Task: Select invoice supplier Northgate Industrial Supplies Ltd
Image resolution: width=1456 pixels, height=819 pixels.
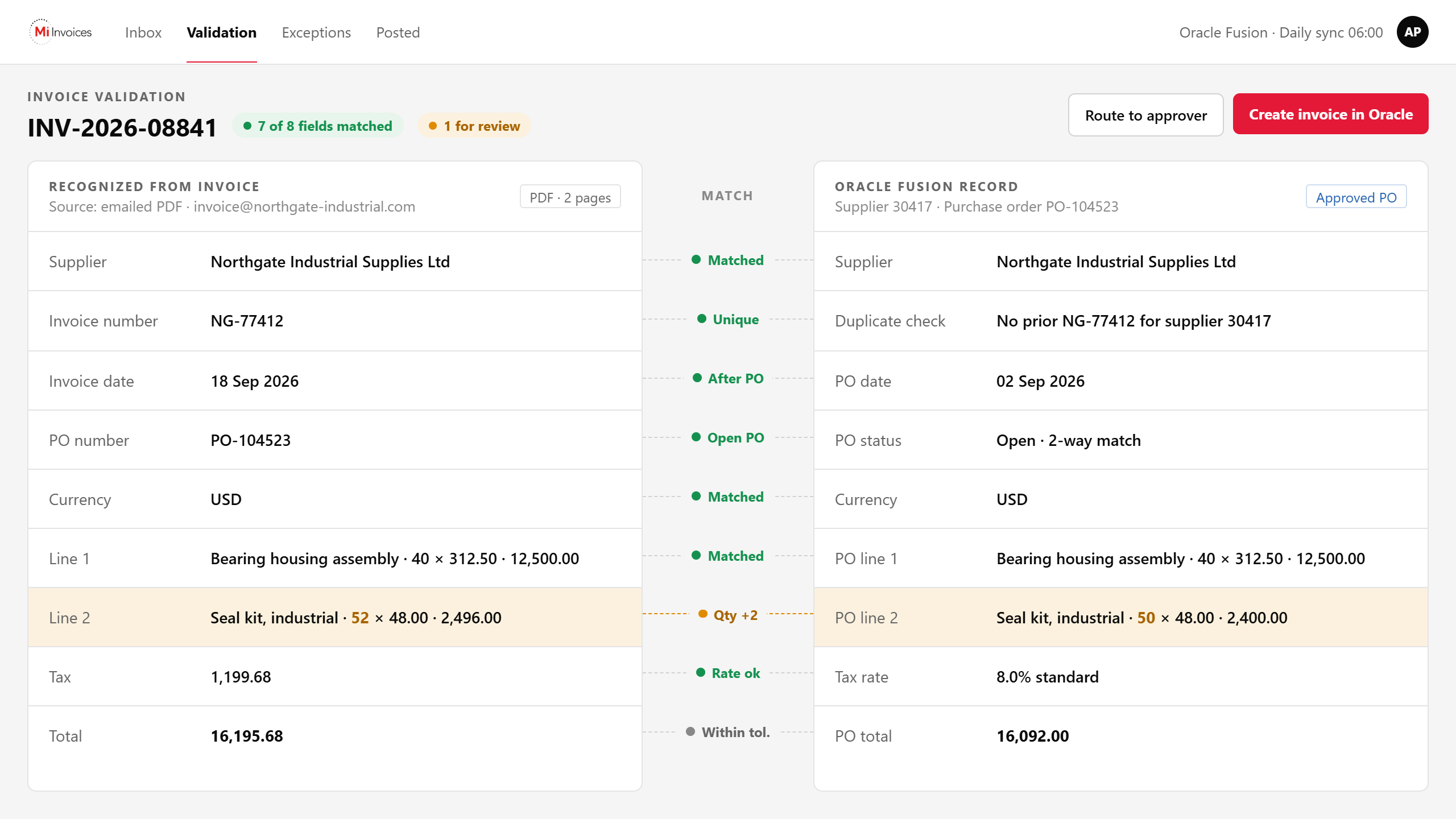Action: [330, 262]
